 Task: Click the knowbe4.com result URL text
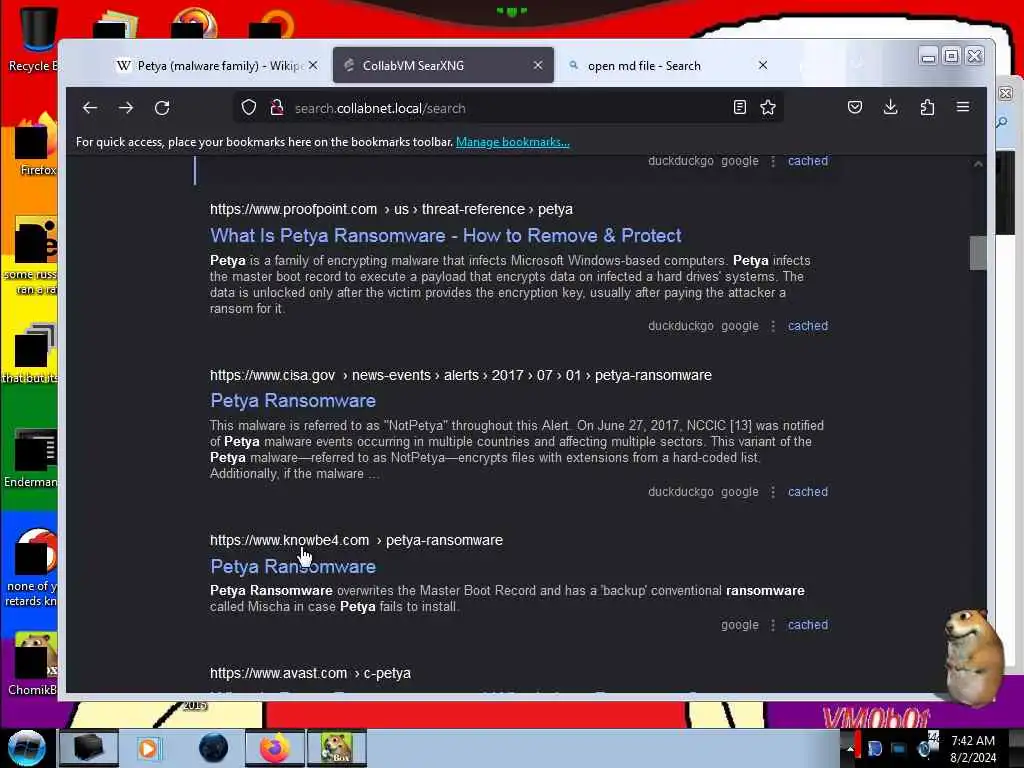(x=356, y=540)
